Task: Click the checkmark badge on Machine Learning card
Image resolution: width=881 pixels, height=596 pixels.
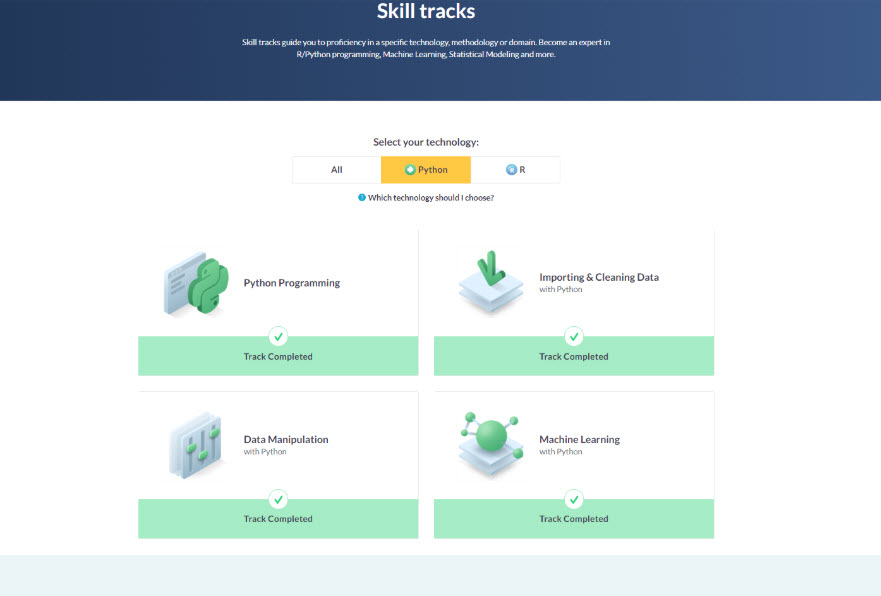Action: [x=573, y=499]
